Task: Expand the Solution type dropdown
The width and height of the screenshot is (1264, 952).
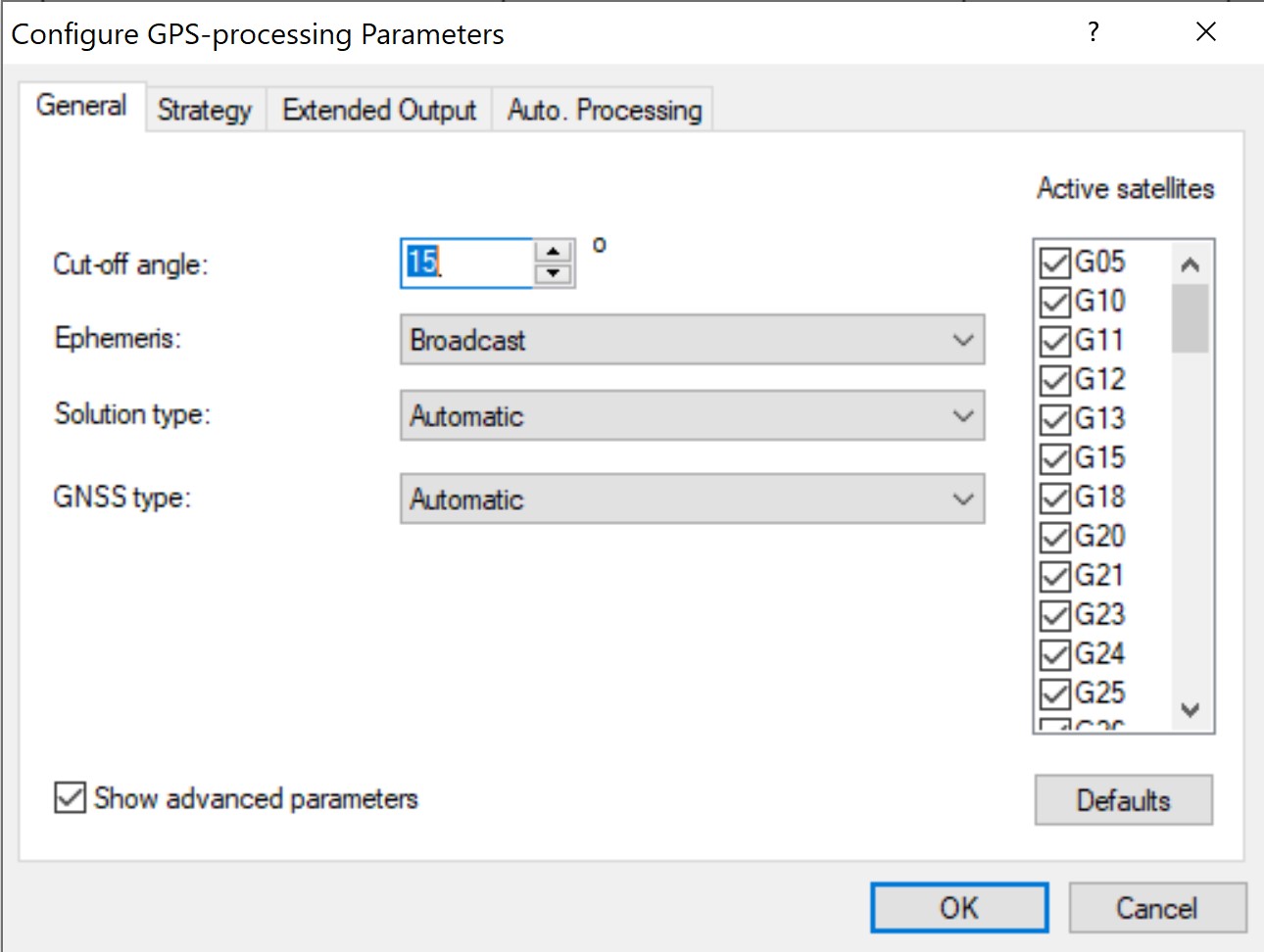Action: point(692,415)
